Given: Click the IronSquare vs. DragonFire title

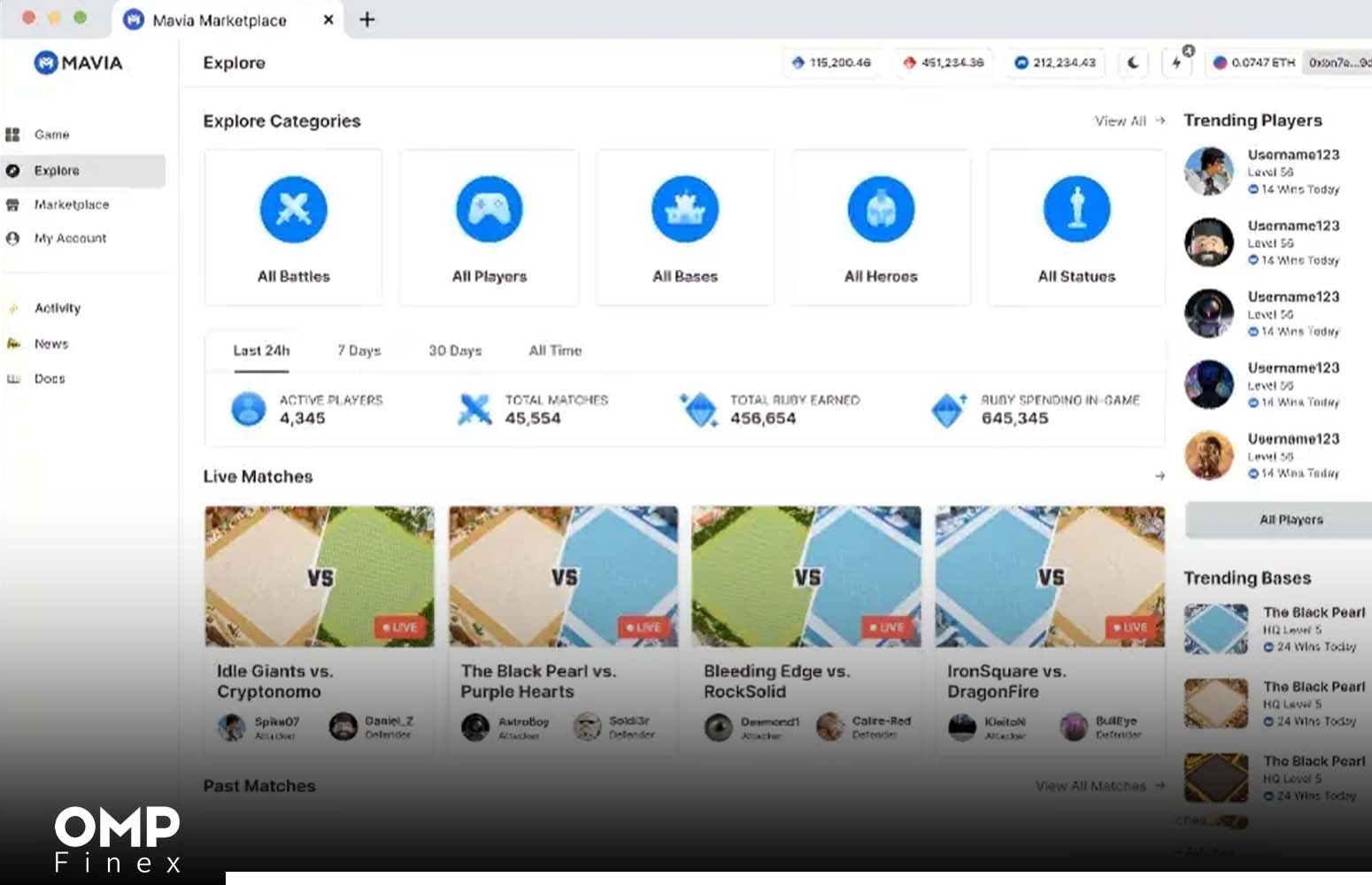Looking at the screenshot, I should [x=1006, y=681].
